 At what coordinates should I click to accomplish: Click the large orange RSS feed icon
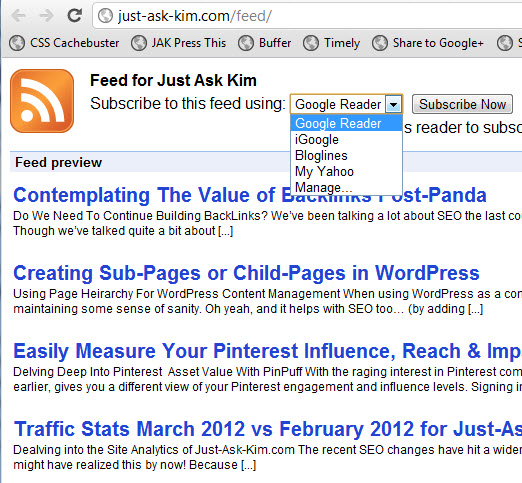tap(42, 101)
